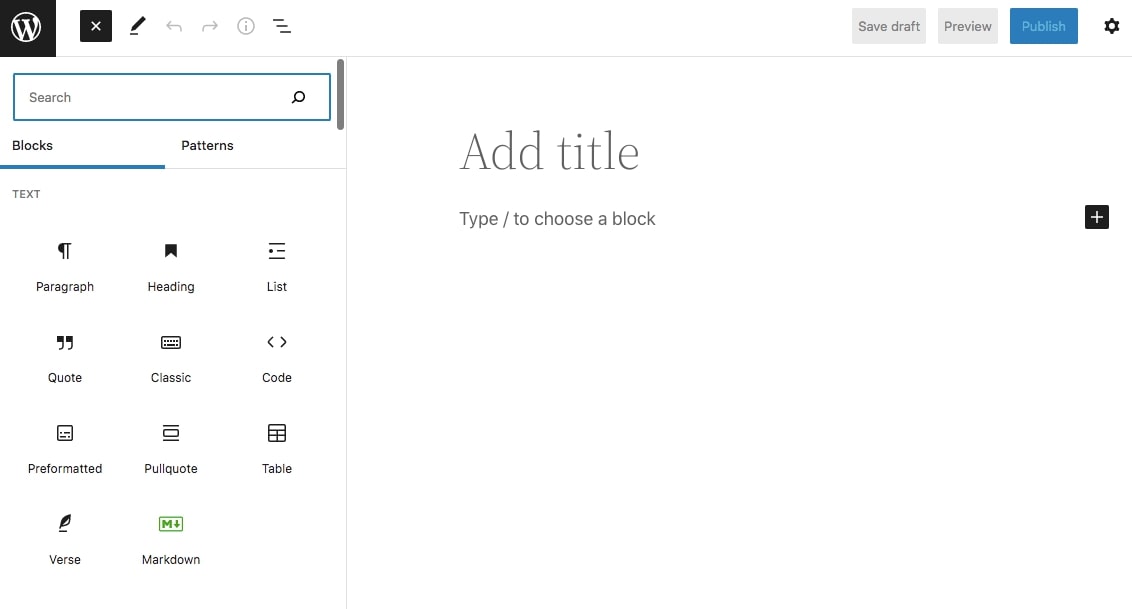This screenshot has width=1132, height=609.
Task: Add a List block
Action: point(277,266)
